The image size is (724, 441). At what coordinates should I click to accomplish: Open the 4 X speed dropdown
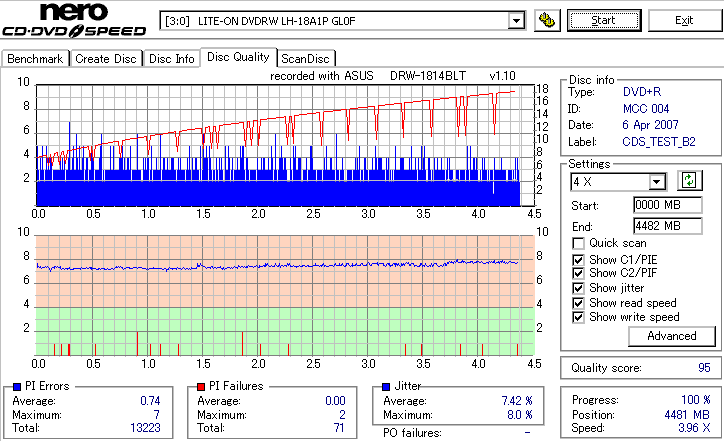click(656, 182)
